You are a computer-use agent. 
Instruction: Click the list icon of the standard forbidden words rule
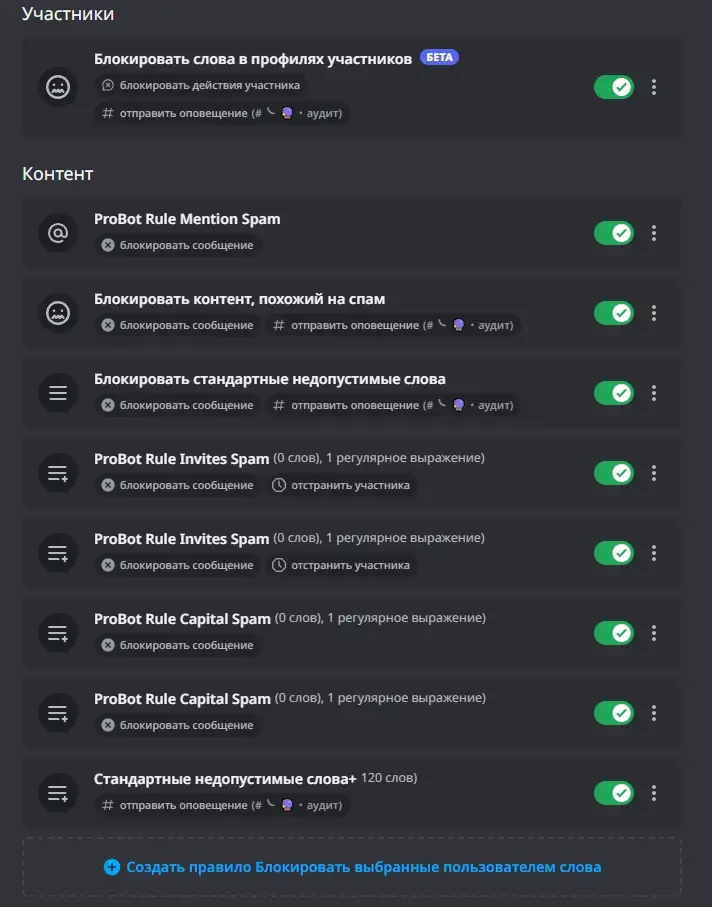coord(58,393)
